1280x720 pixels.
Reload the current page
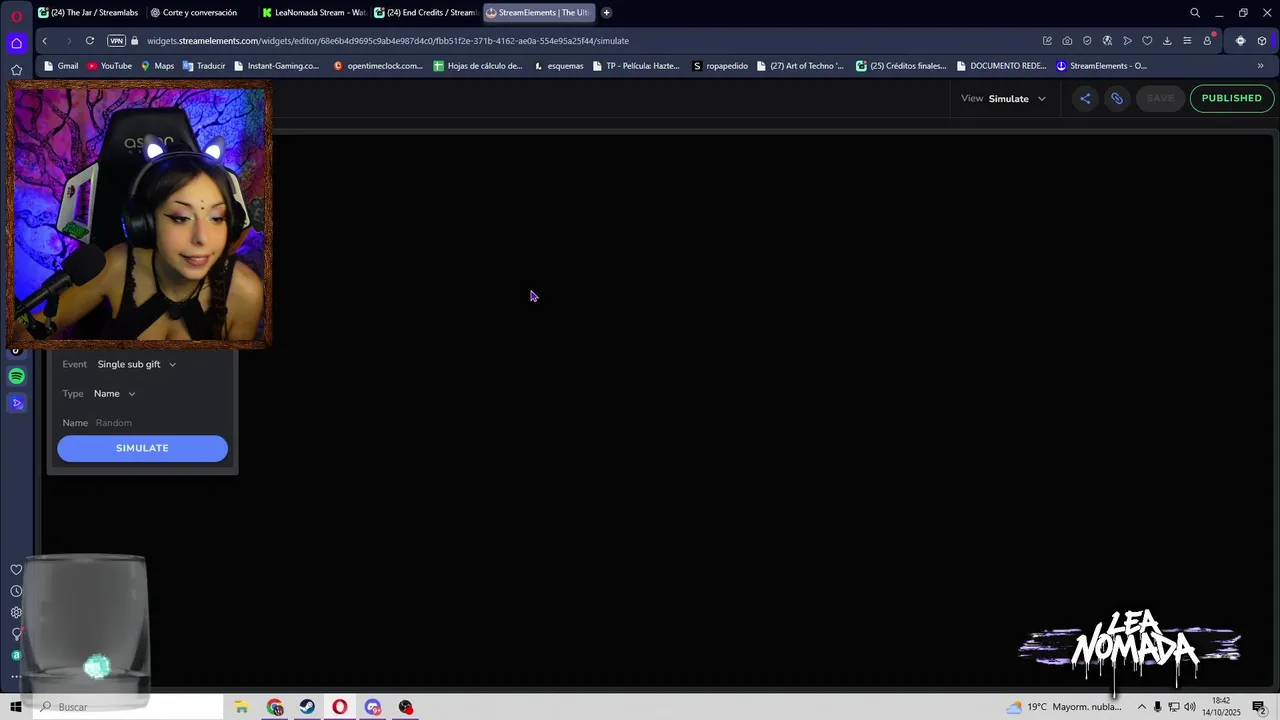click(90, 41)
